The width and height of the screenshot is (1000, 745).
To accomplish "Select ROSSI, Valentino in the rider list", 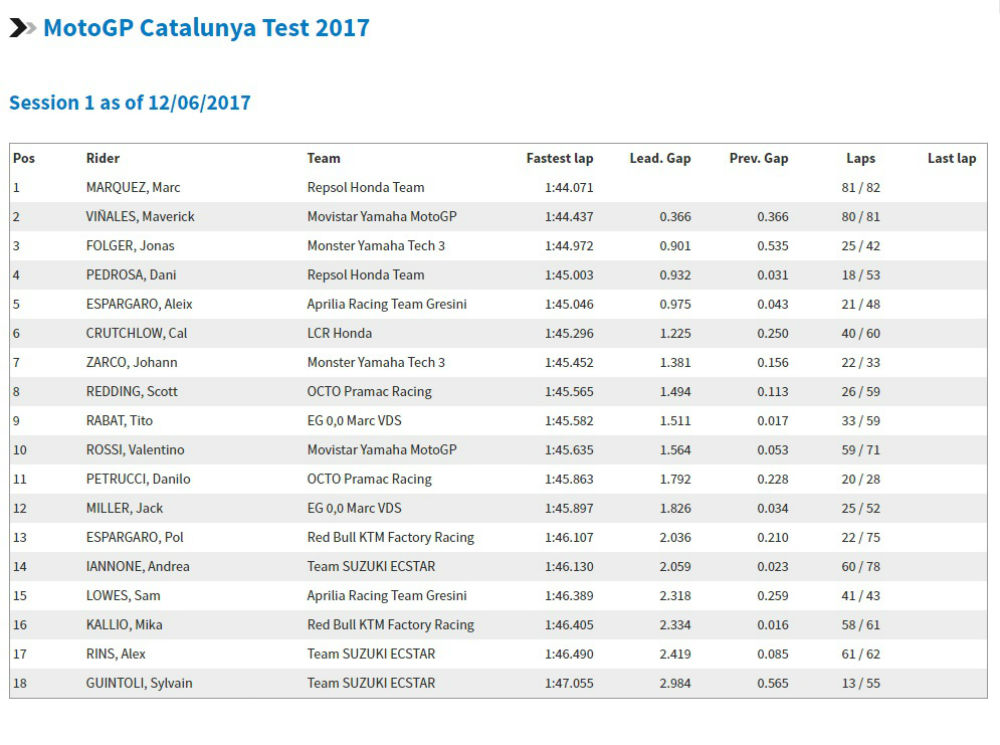I will [x=135, y=450].
